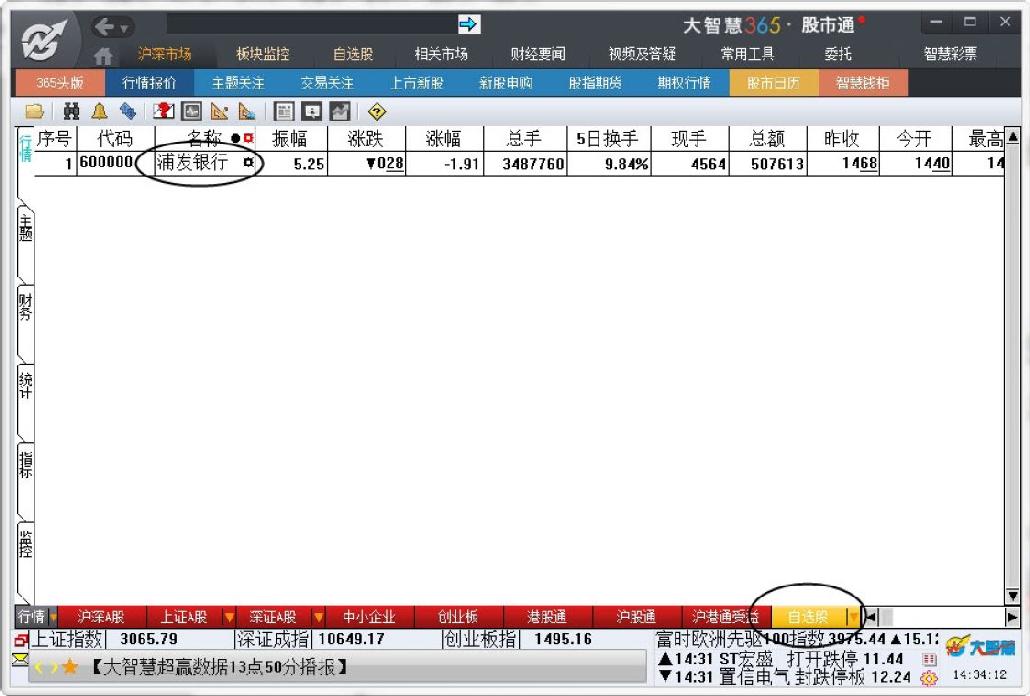Select the second triangle ruler tool
Viewport: 1030px width, 696px height.
[247, 112]
